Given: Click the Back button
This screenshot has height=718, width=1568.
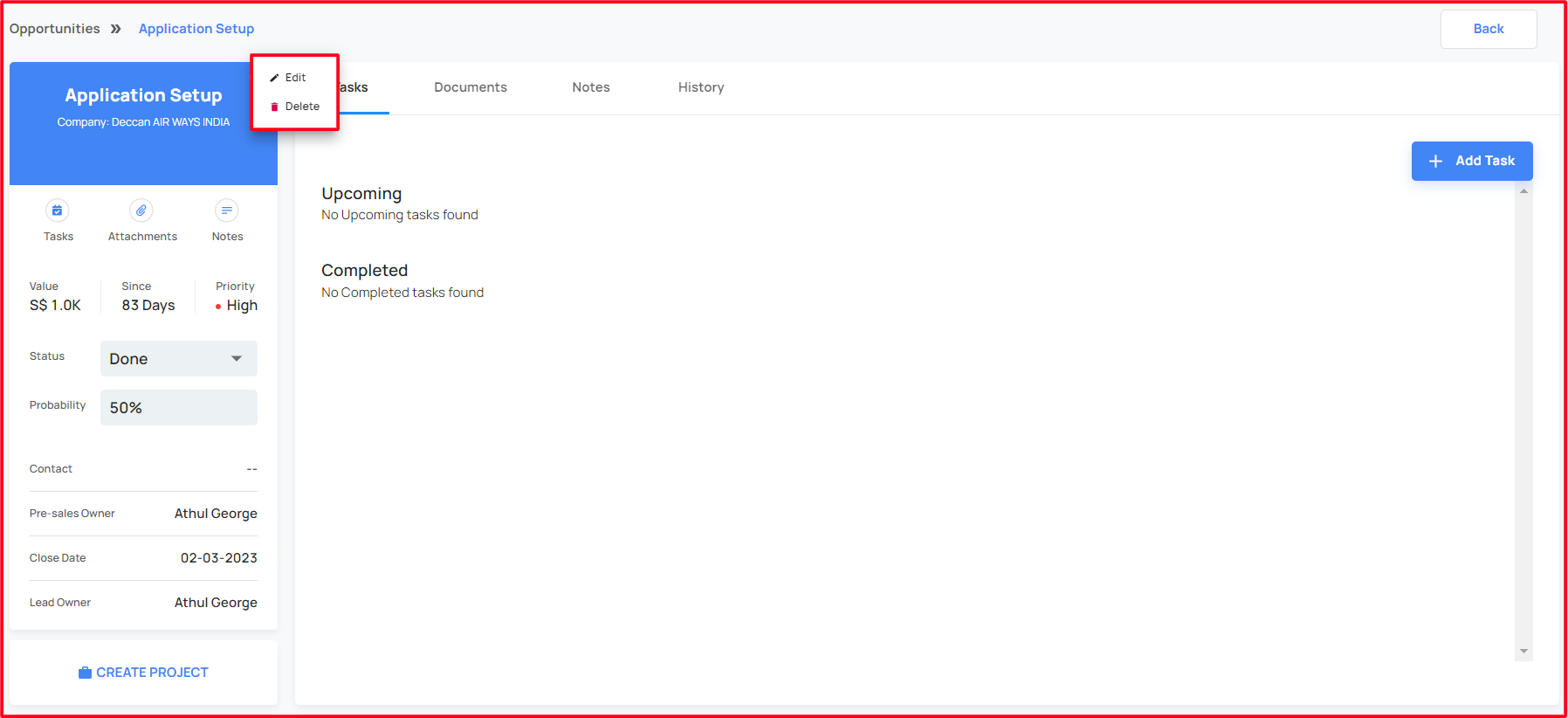Looking at the screenshot, I should (x=1489, y=29).
